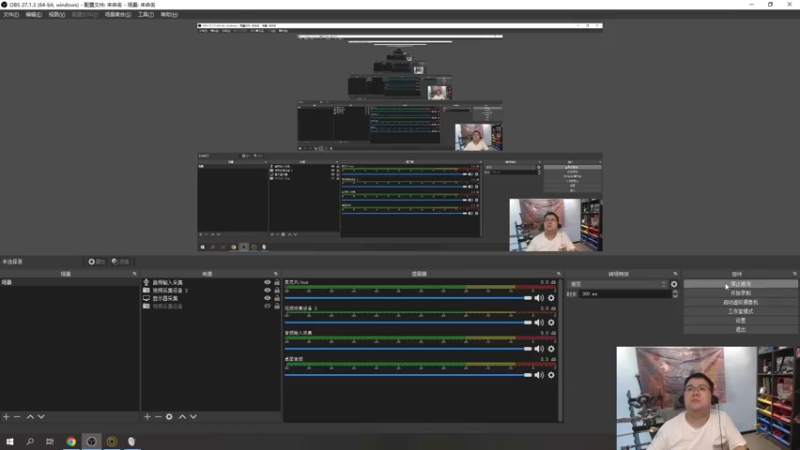
Task: Hide the 视频采集设备 2 source eye icon
Action: tap(267, 290)
